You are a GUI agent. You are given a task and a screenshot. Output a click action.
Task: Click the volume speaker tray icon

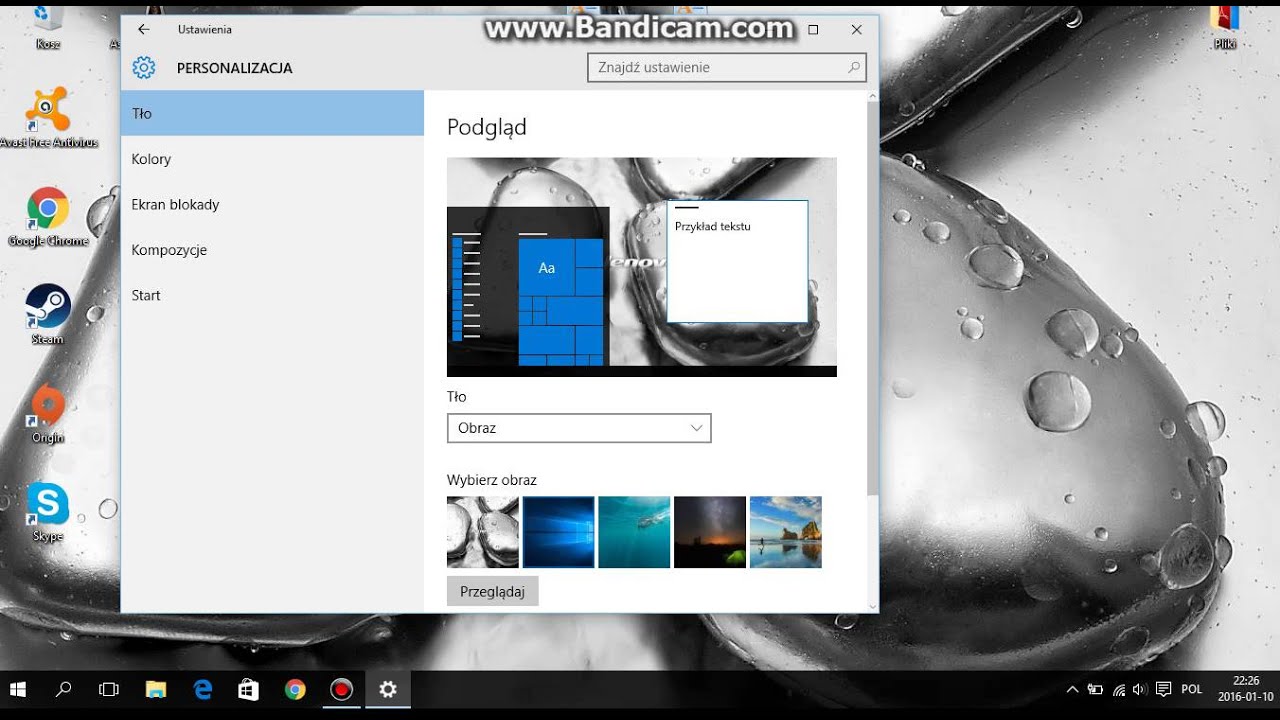(1140, 689)
